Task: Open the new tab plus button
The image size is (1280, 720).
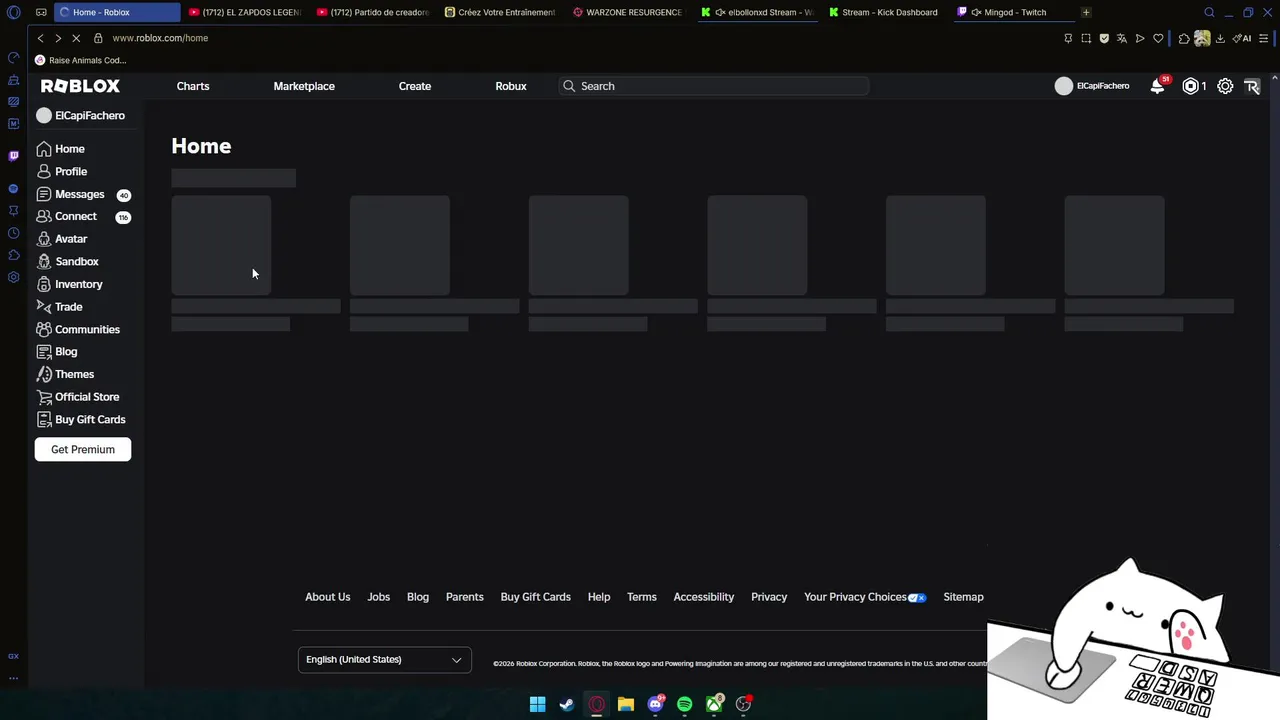Action: 1086,12
